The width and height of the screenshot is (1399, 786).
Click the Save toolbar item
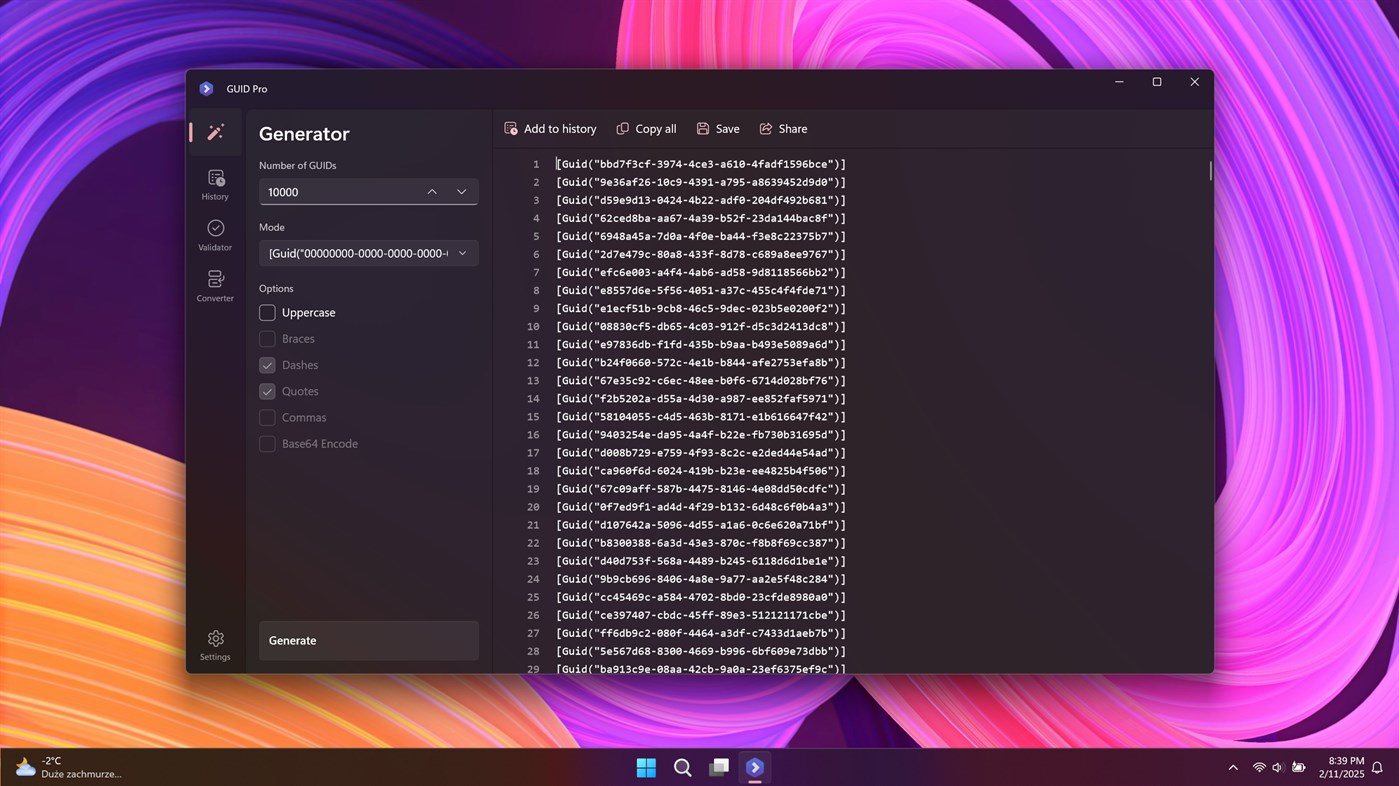click(x=718, y=128)
